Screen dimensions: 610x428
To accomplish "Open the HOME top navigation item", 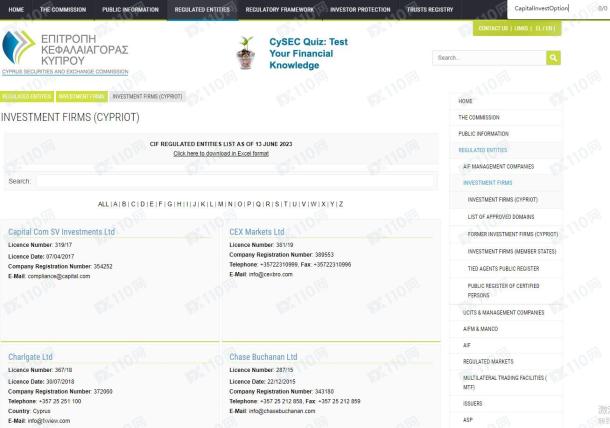I will tap(16, 9).
